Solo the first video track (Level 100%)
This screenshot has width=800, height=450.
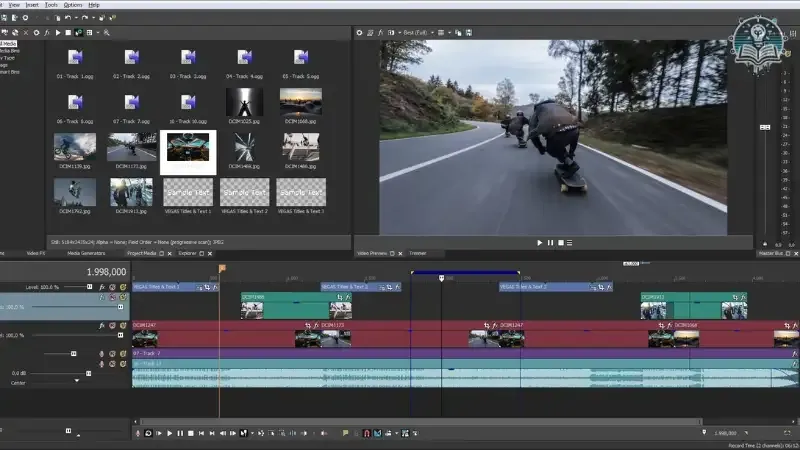123,287
